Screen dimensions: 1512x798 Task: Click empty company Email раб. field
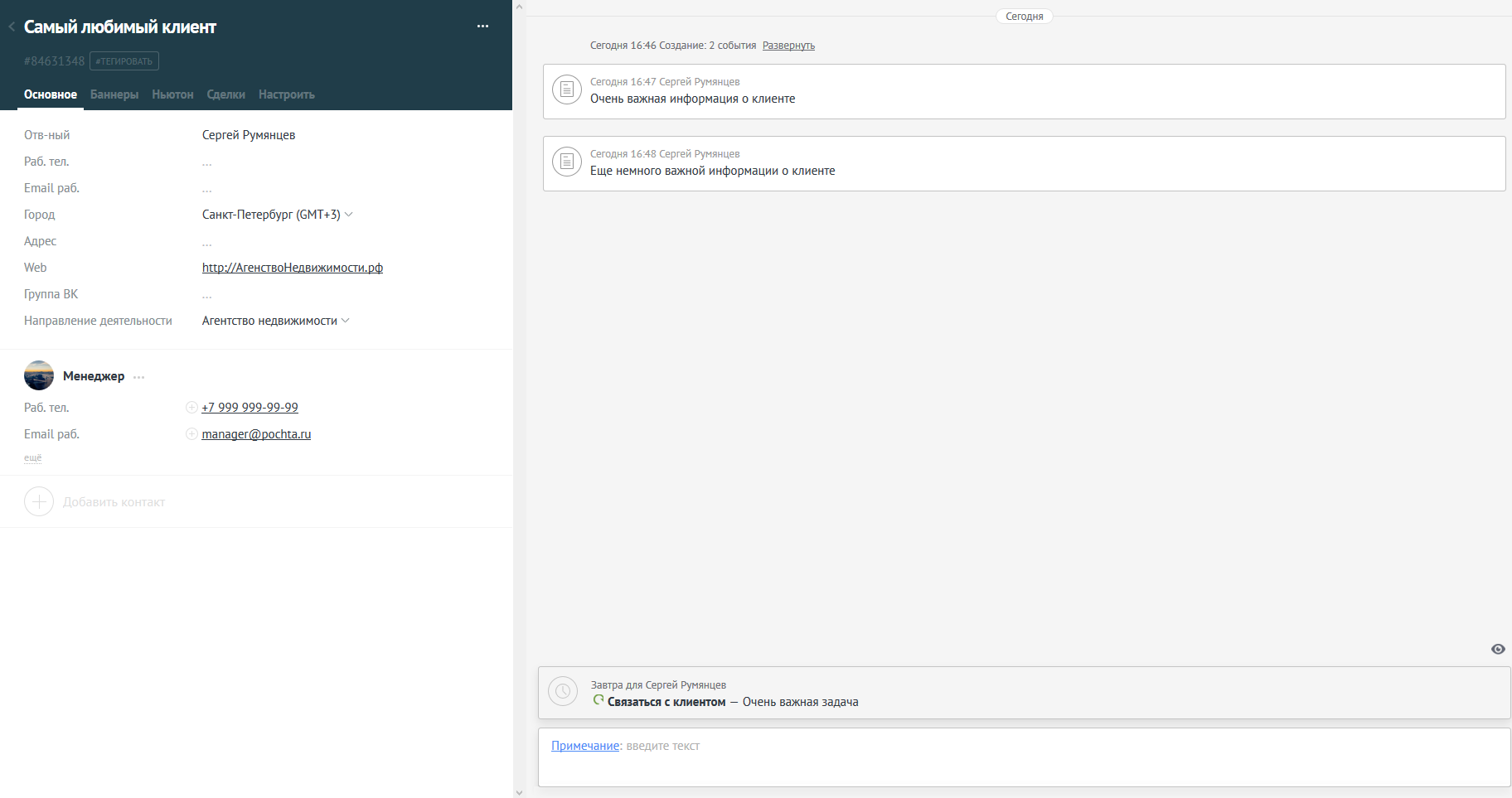point(207,189)
